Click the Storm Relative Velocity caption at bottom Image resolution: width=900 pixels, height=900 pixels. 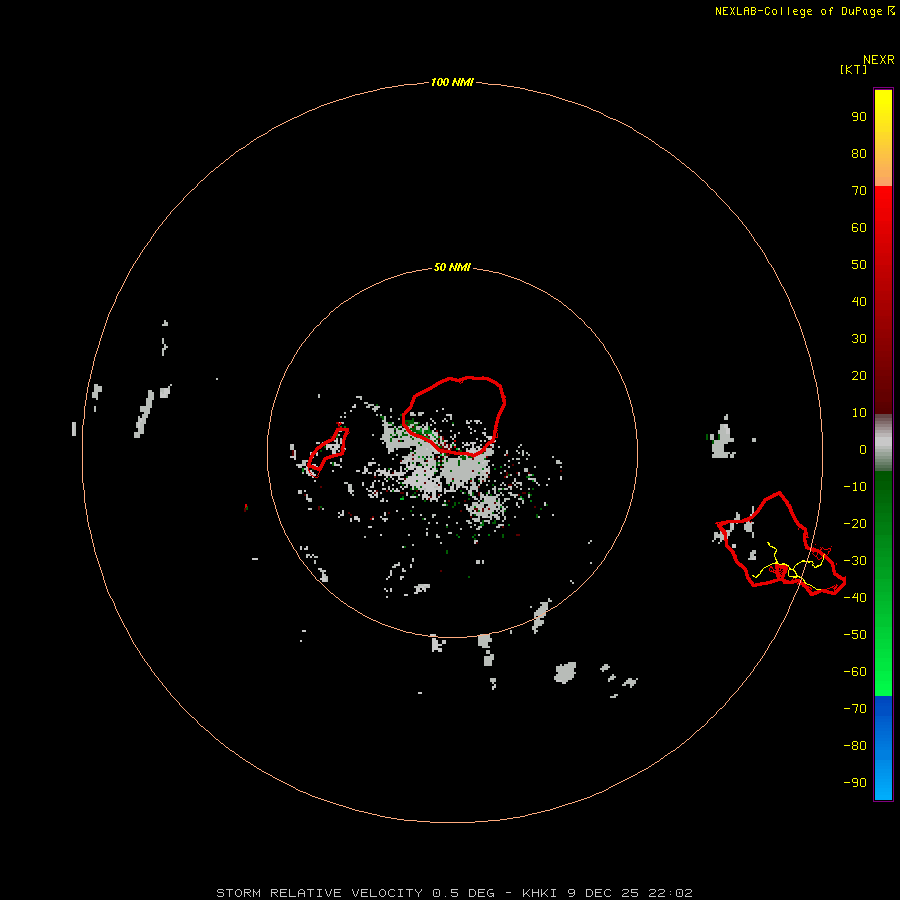pyautogui.click(x=454, y=893)
